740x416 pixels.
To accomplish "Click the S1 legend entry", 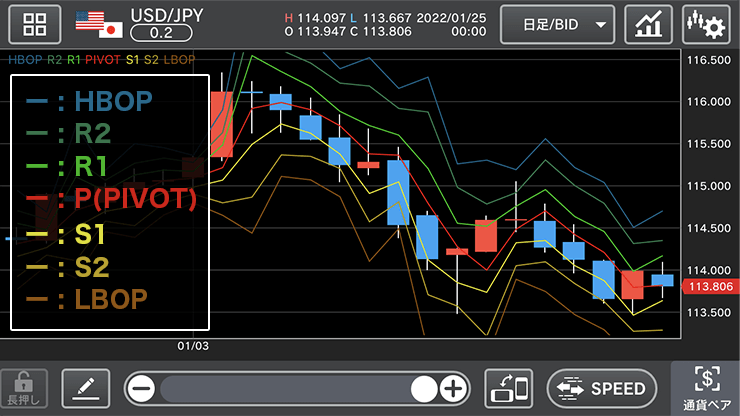I will click(70, 235).
